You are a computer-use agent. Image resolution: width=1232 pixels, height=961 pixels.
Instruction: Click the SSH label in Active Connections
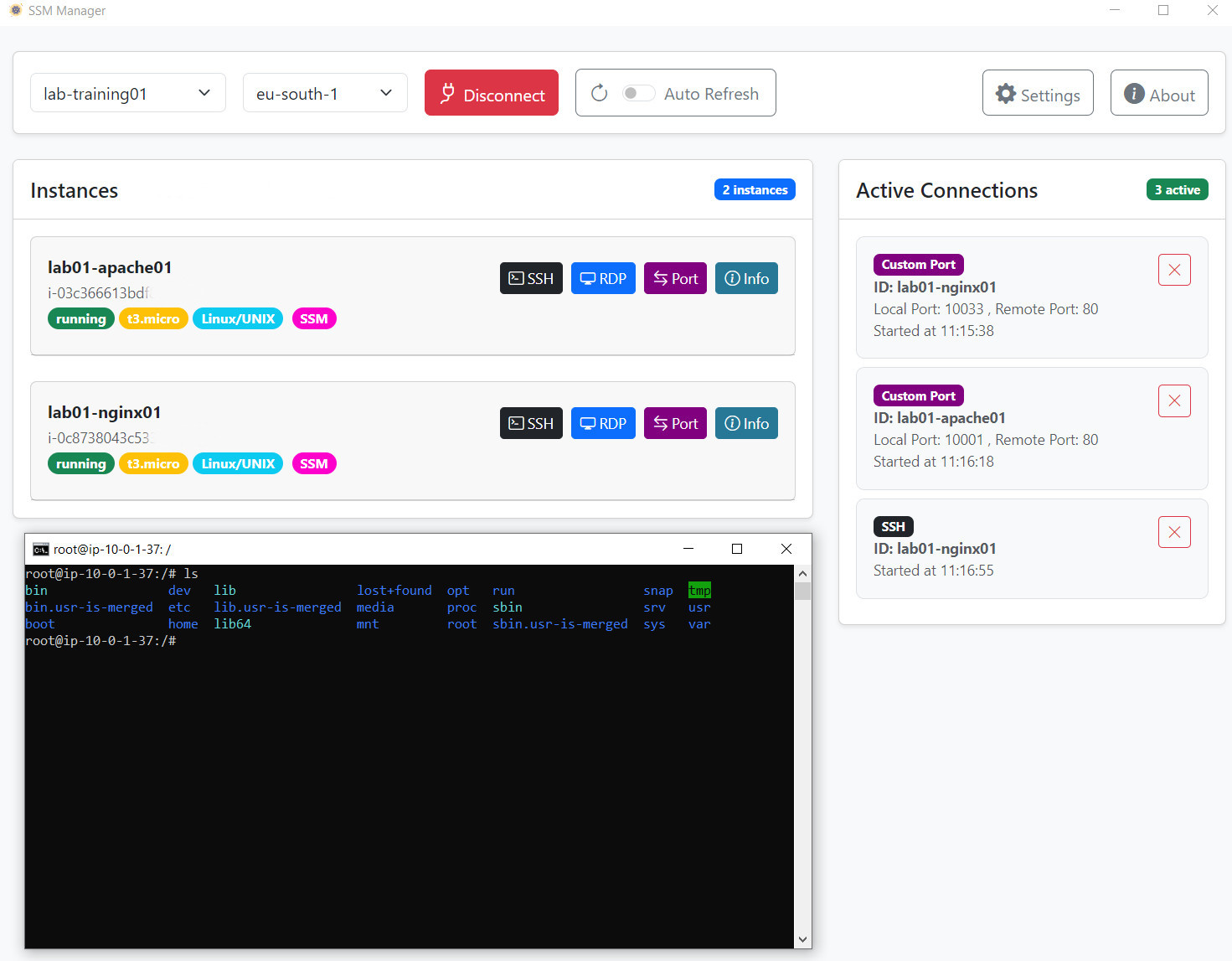point(894,526)
